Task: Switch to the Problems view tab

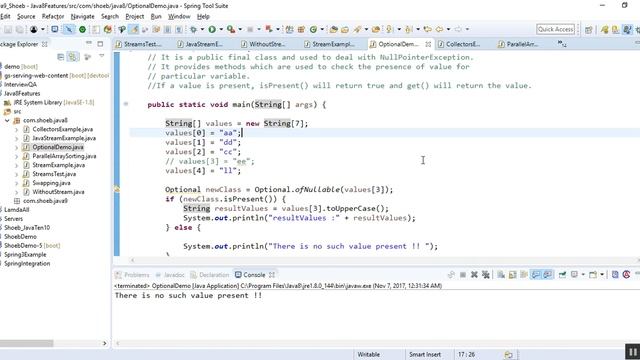Action: (x=133, y=275)
